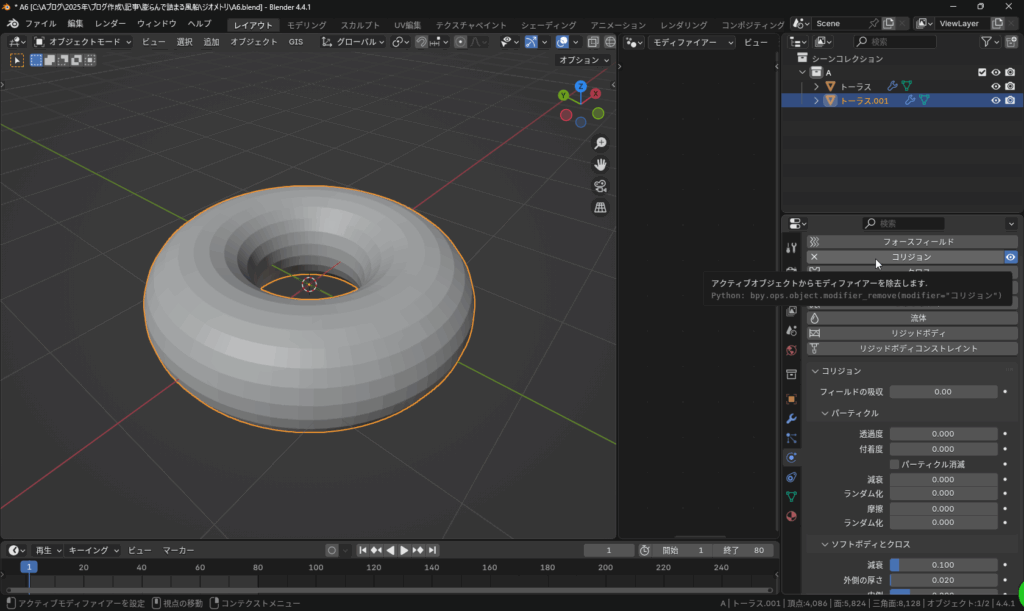Open the Material properties tab
This screenshot has width=1024, height=611.
coord(792,516)
